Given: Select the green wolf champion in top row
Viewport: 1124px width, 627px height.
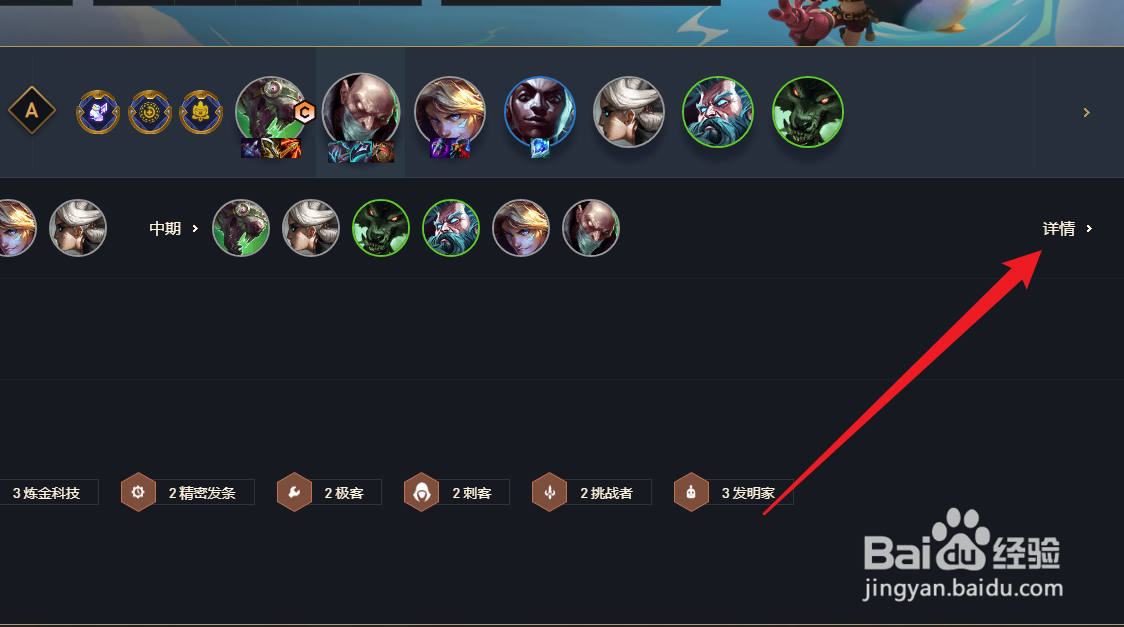Looking at the screenshot, I should tap(808, 112).
